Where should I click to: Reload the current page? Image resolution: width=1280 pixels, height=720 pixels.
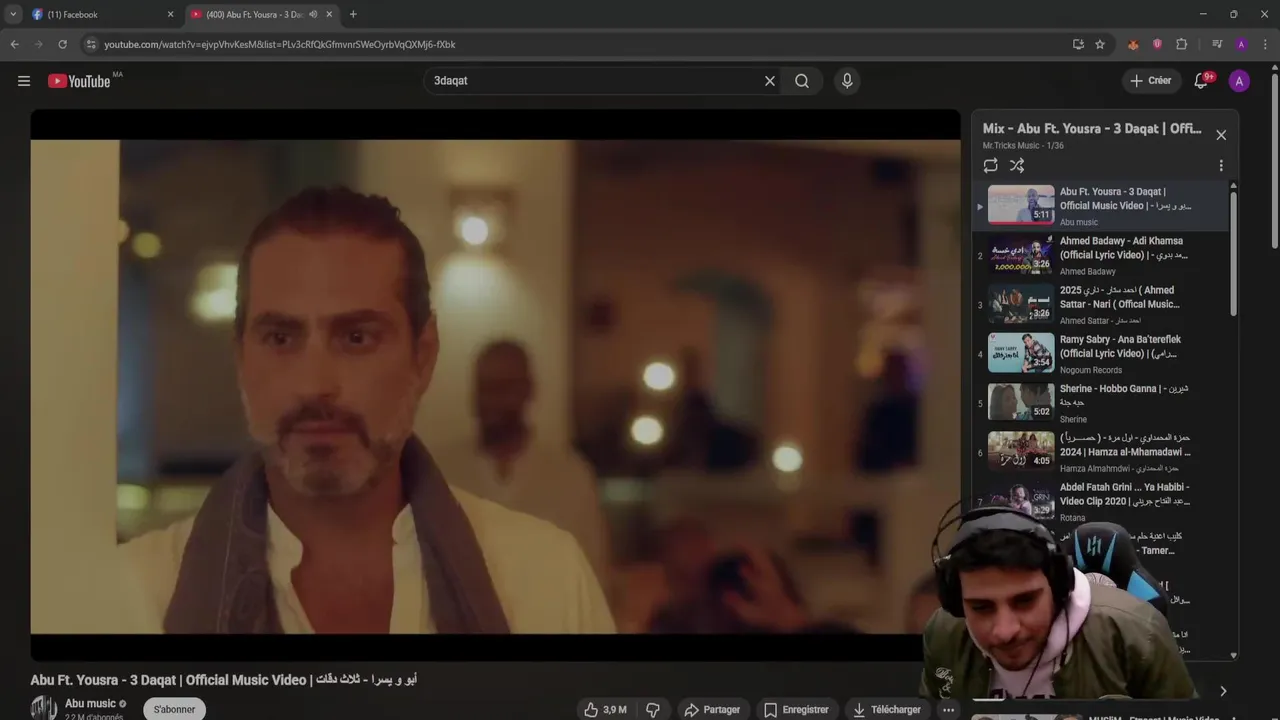click(62, 44)
